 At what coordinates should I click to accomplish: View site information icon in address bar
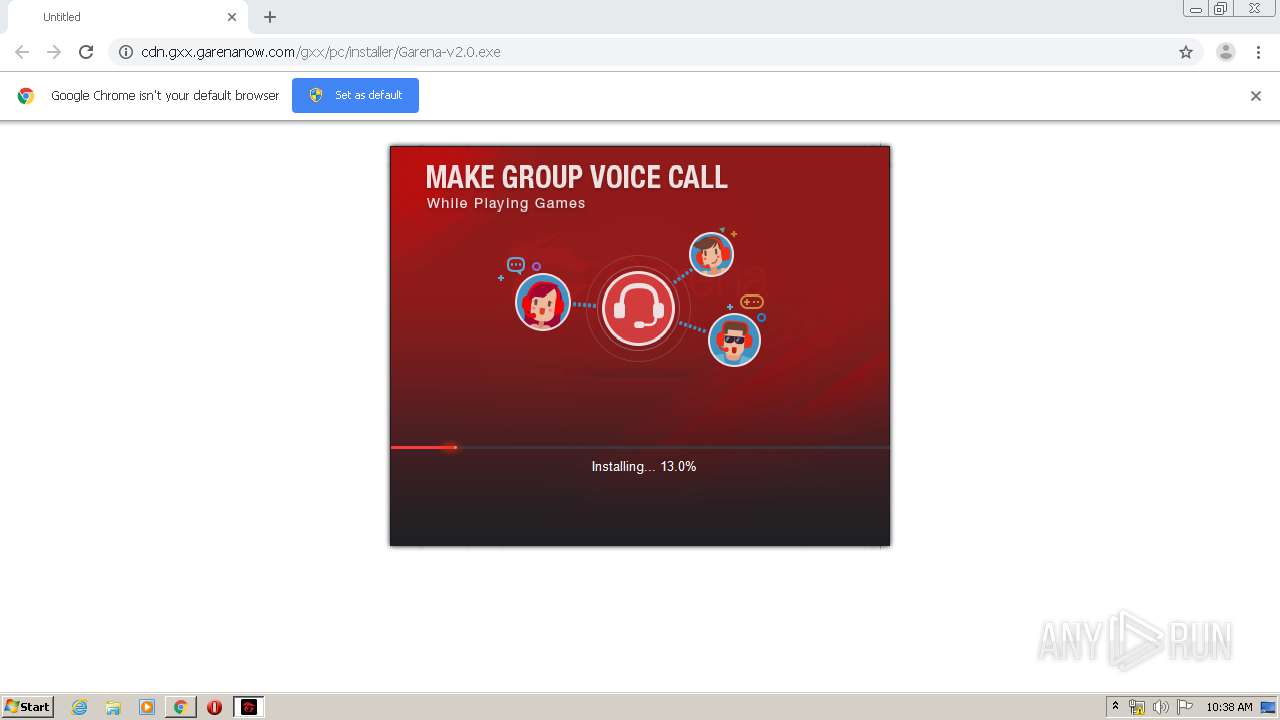(126, 52)
